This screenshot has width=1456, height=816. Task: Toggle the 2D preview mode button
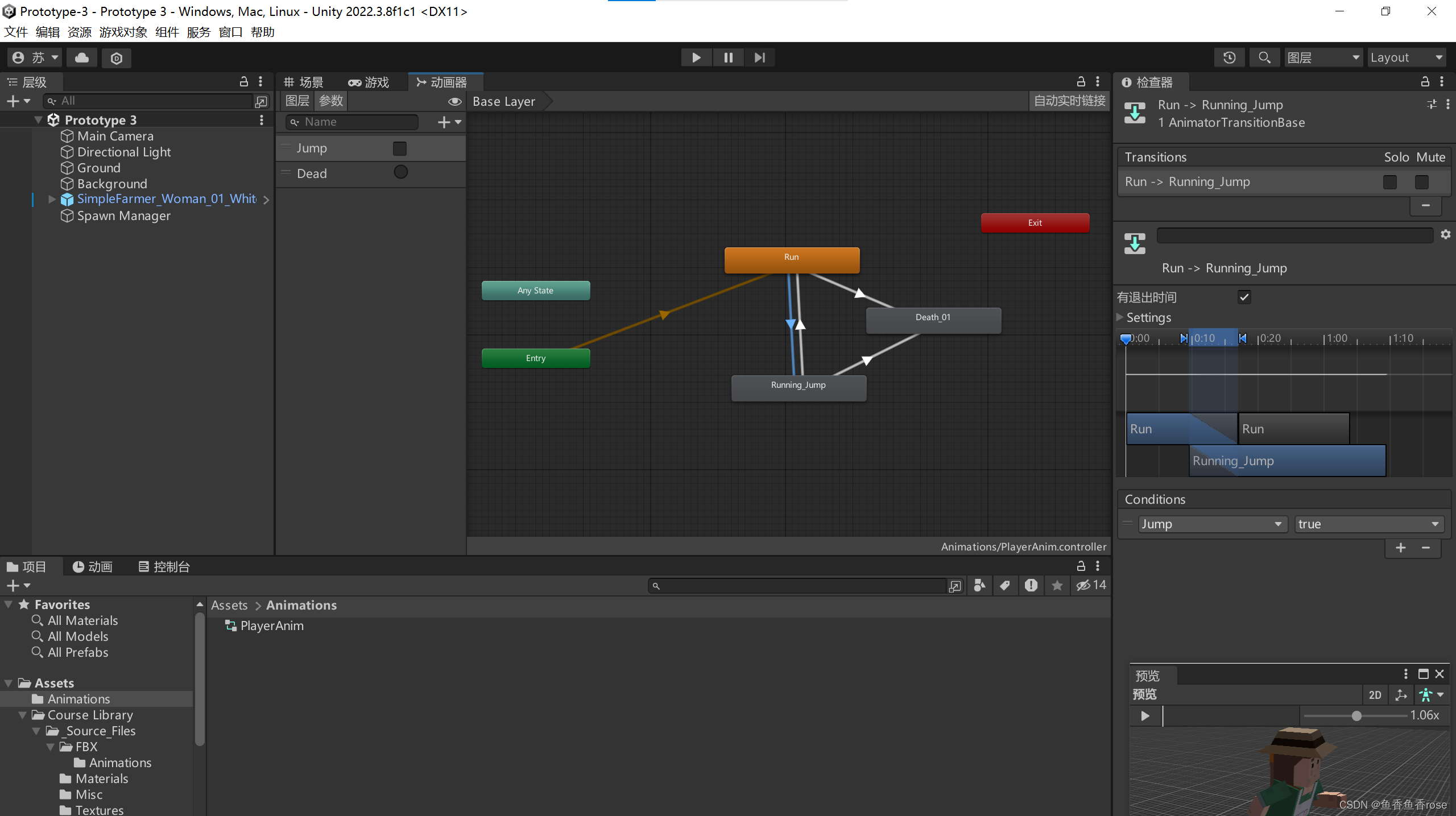coord(1375,694)
